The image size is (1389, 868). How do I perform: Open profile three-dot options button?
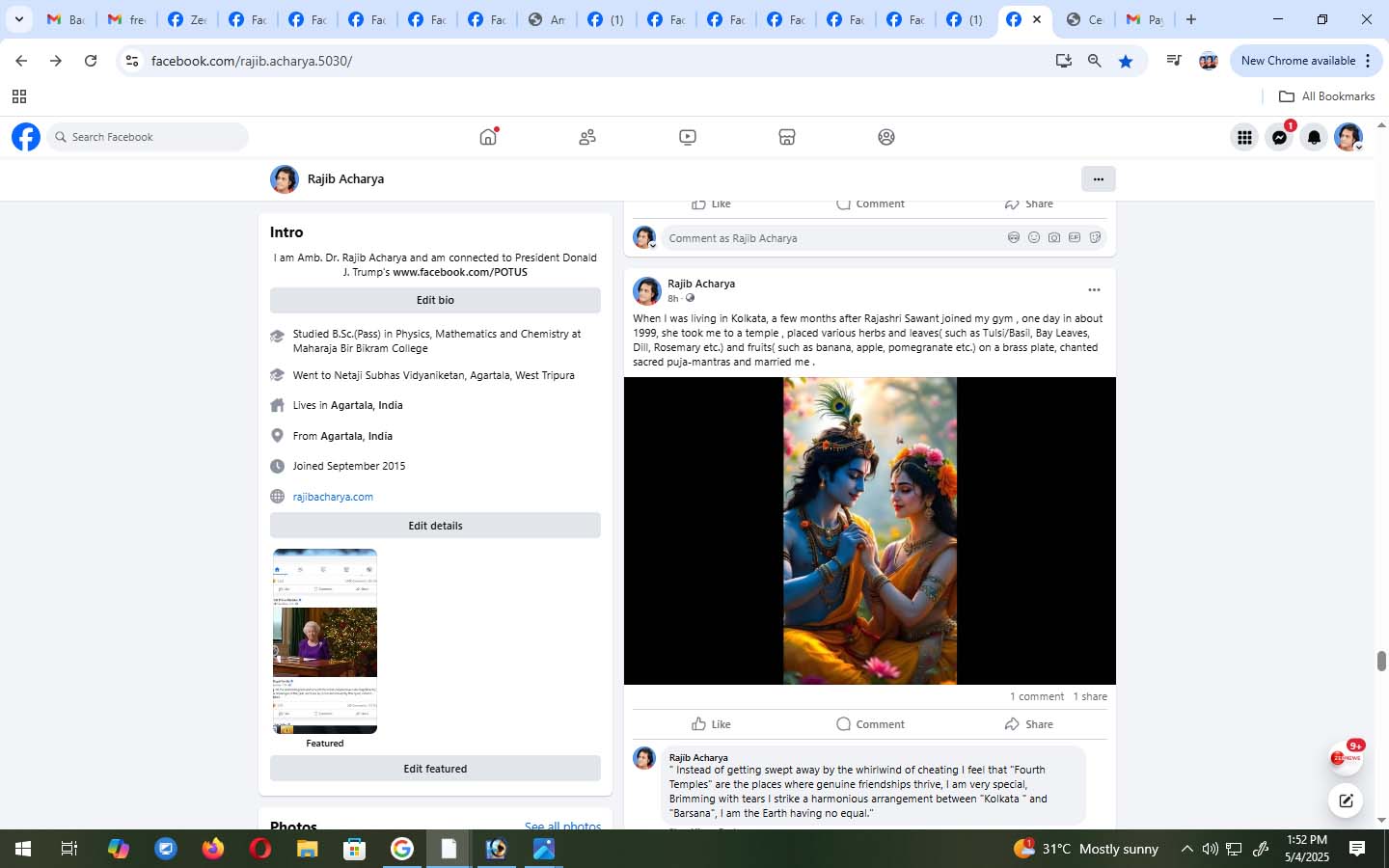1099,178
